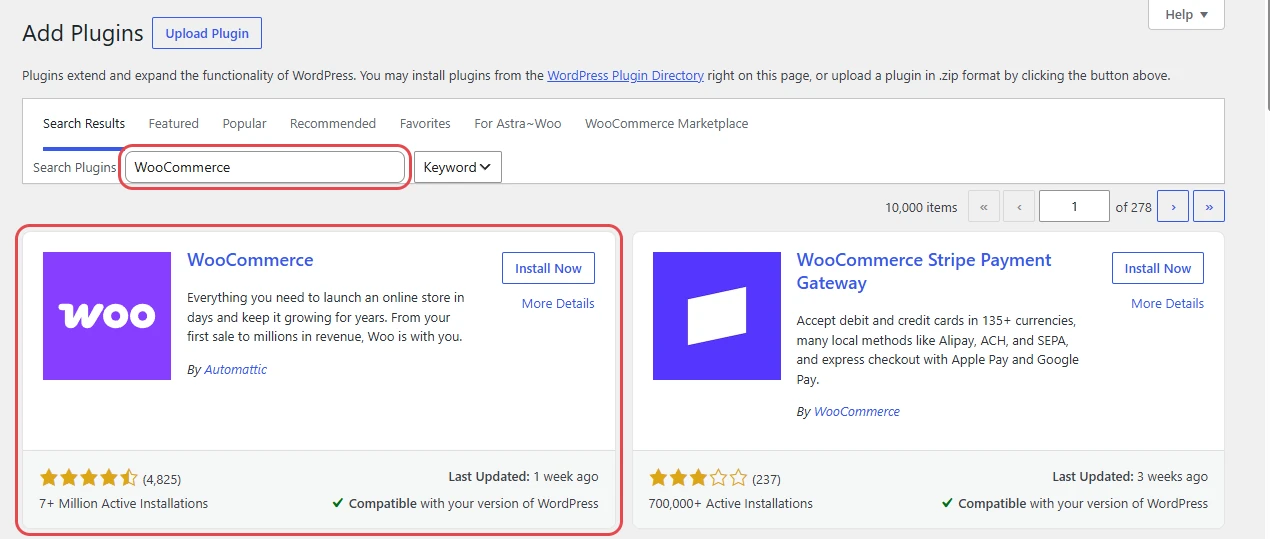This screenshot has height=539, width=1270.
Task: Open WooCommerce Stripe Payment Gateway title link
Action: coord(924,271)
